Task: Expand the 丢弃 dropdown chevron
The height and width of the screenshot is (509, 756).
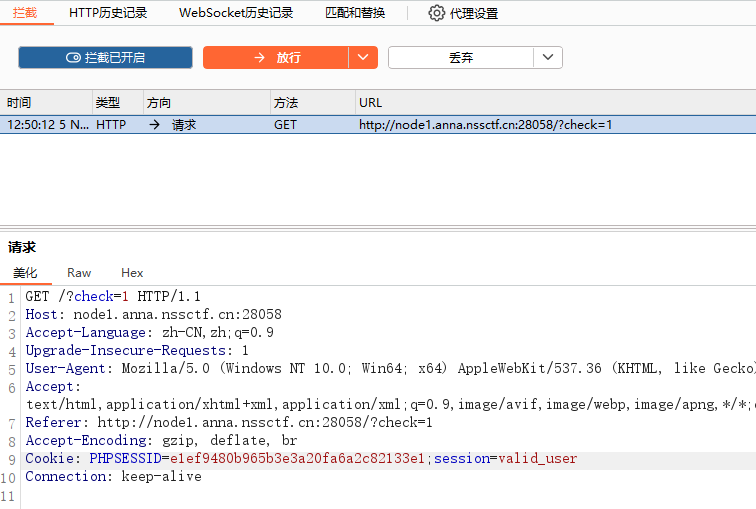Action: (547, 58)
